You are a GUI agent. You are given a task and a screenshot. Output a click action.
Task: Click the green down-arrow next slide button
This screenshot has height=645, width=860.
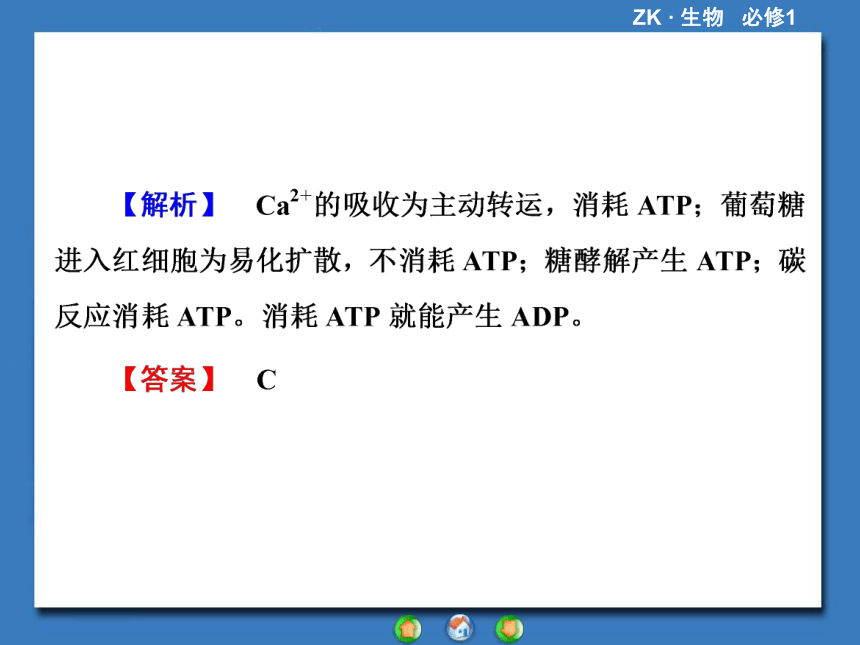click(510, 629)
